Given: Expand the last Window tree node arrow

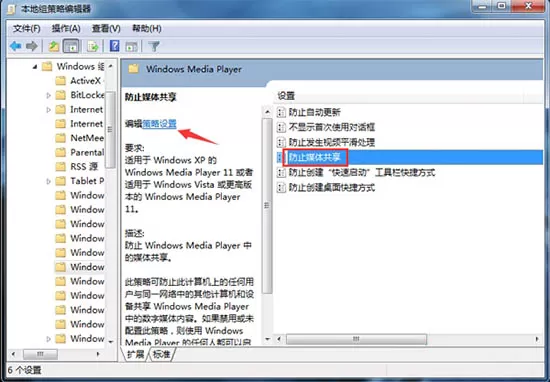Looking at the screenshot, I should pyautogui.click(x=48, y=339).
